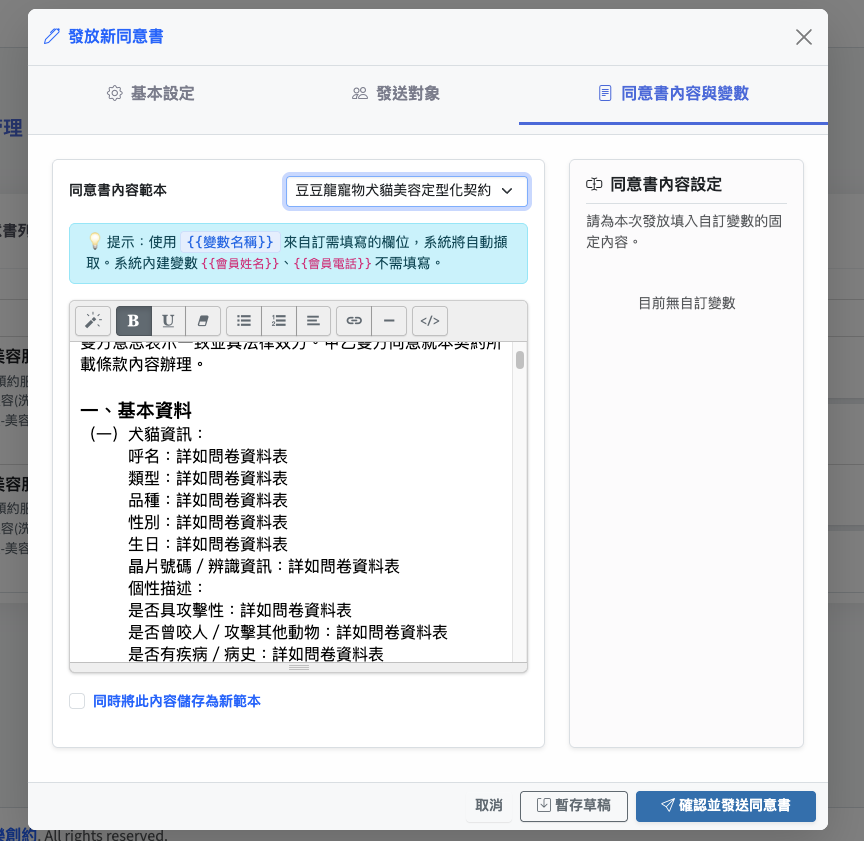Close the 發放新同意書 dialog
This screenshot has height=841, width=864.
804,37
